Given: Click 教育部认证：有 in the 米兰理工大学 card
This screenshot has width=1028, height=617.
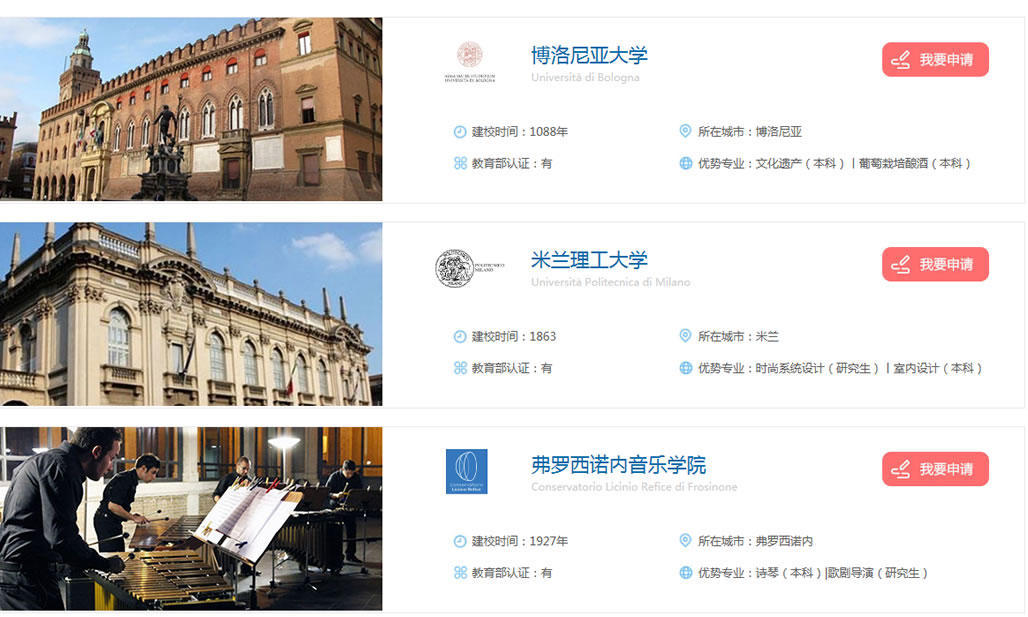Looking at the screenshot, I should pyautogui.click(x=512, y=368).
